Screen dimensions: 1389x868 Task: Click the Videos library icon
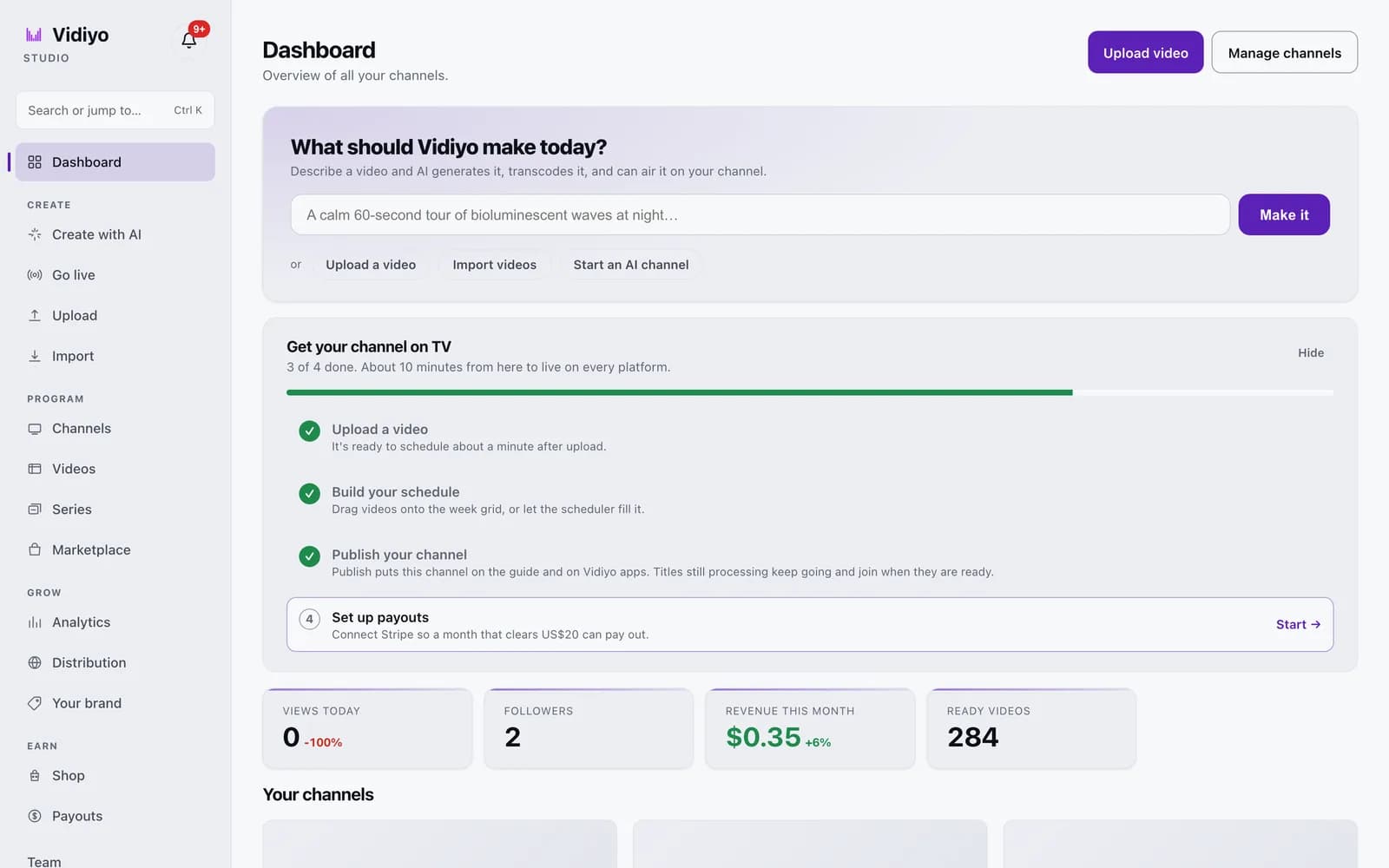(35, 469)
